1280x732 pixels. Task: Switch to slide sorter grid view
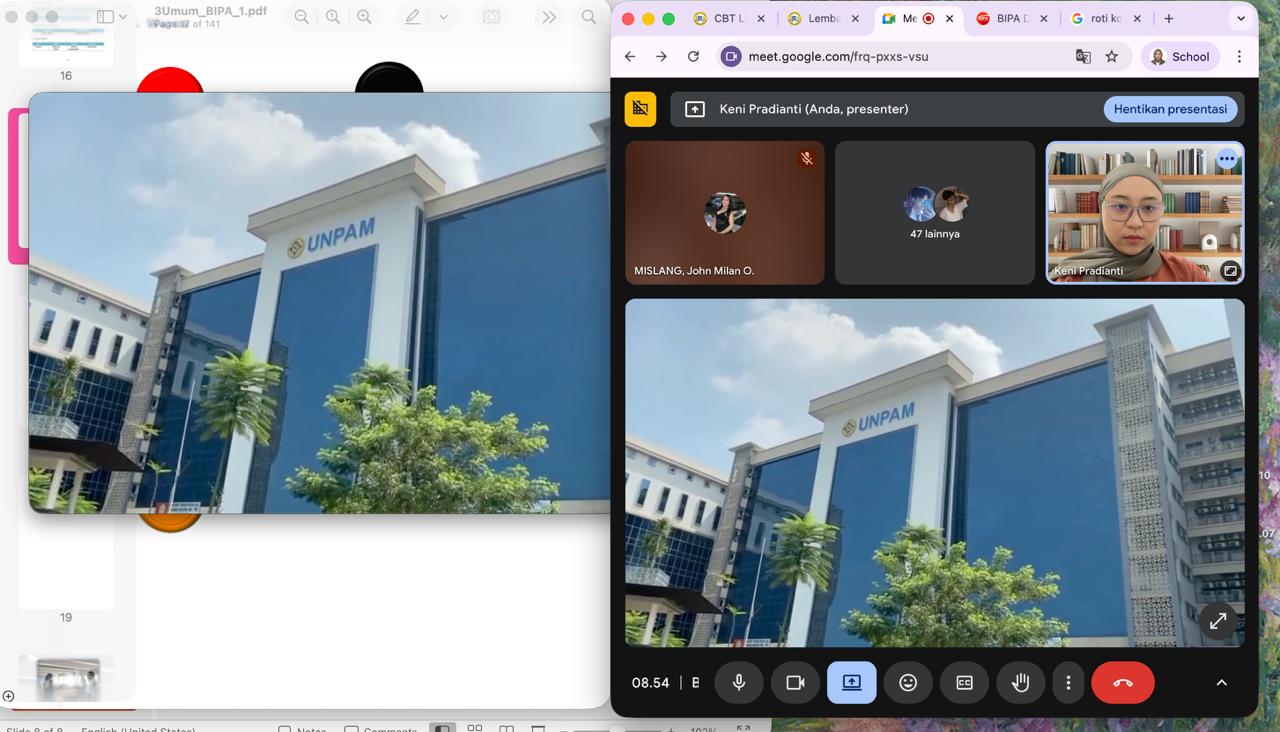pos(475,728)
